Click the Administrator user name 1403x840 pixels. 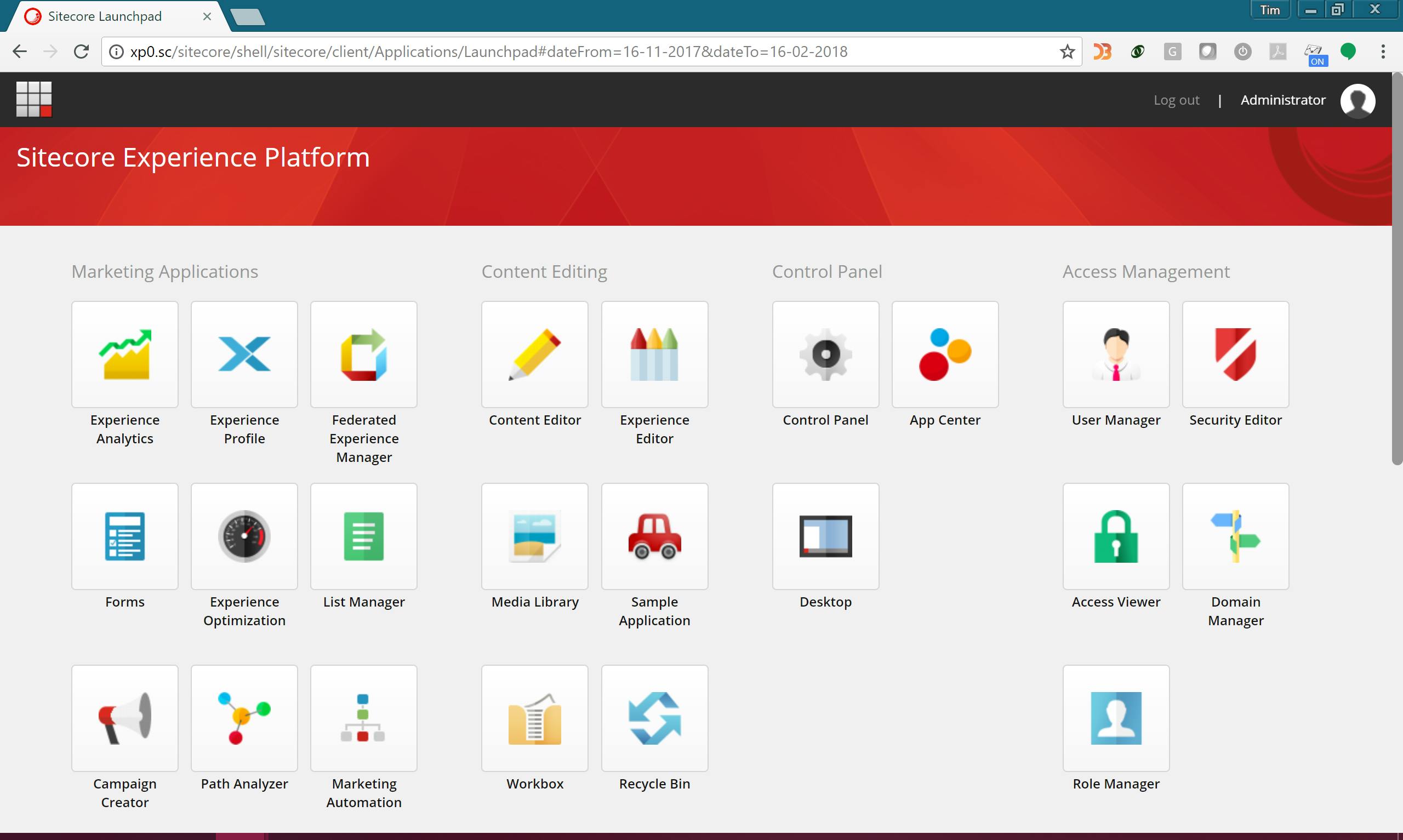point(1283,100)
